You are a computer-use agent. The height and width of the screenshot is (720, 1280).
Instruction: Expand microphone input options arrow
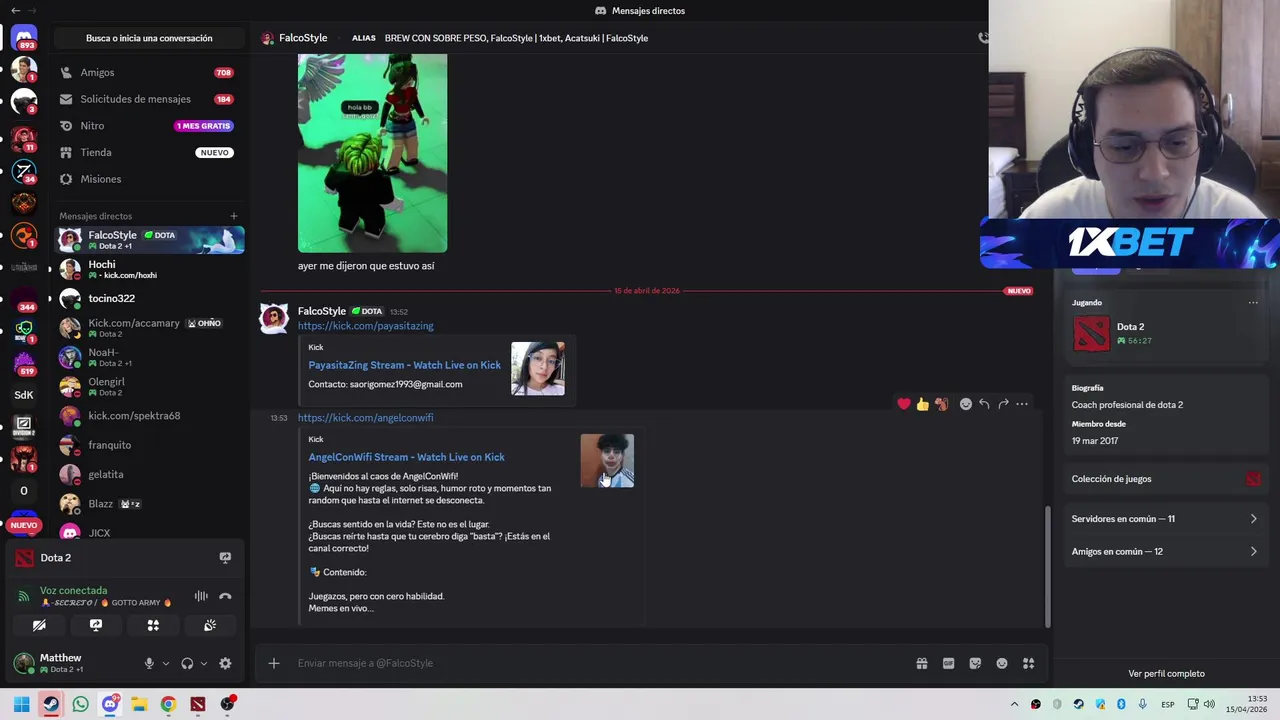pos(166,663)
